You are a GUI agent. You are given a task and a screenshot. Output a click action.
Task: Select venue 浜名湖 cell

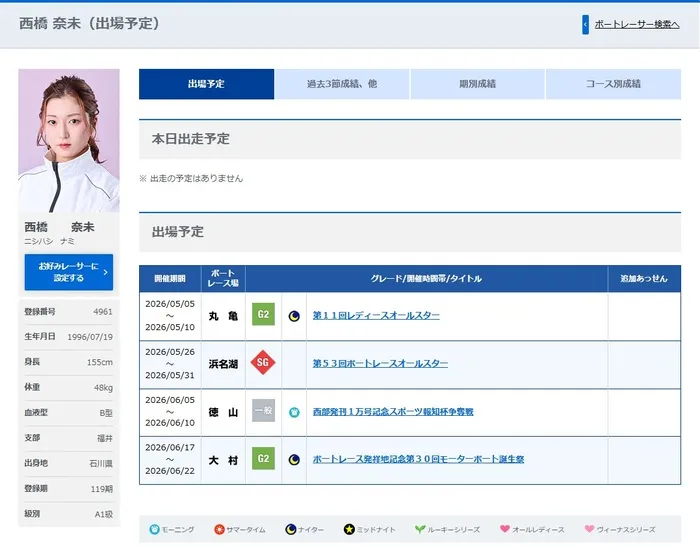(x=223, y=364)
